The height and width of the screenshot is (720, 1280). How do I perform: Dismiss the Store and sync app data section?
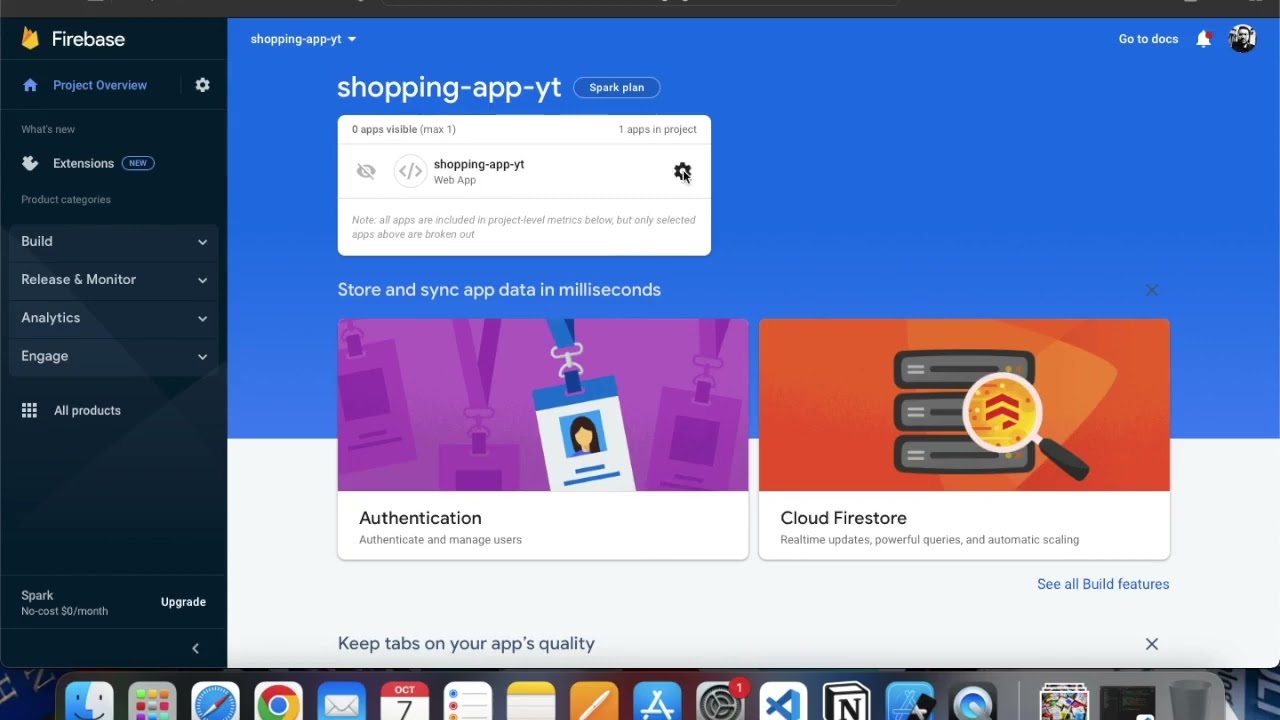(1151, 290)
